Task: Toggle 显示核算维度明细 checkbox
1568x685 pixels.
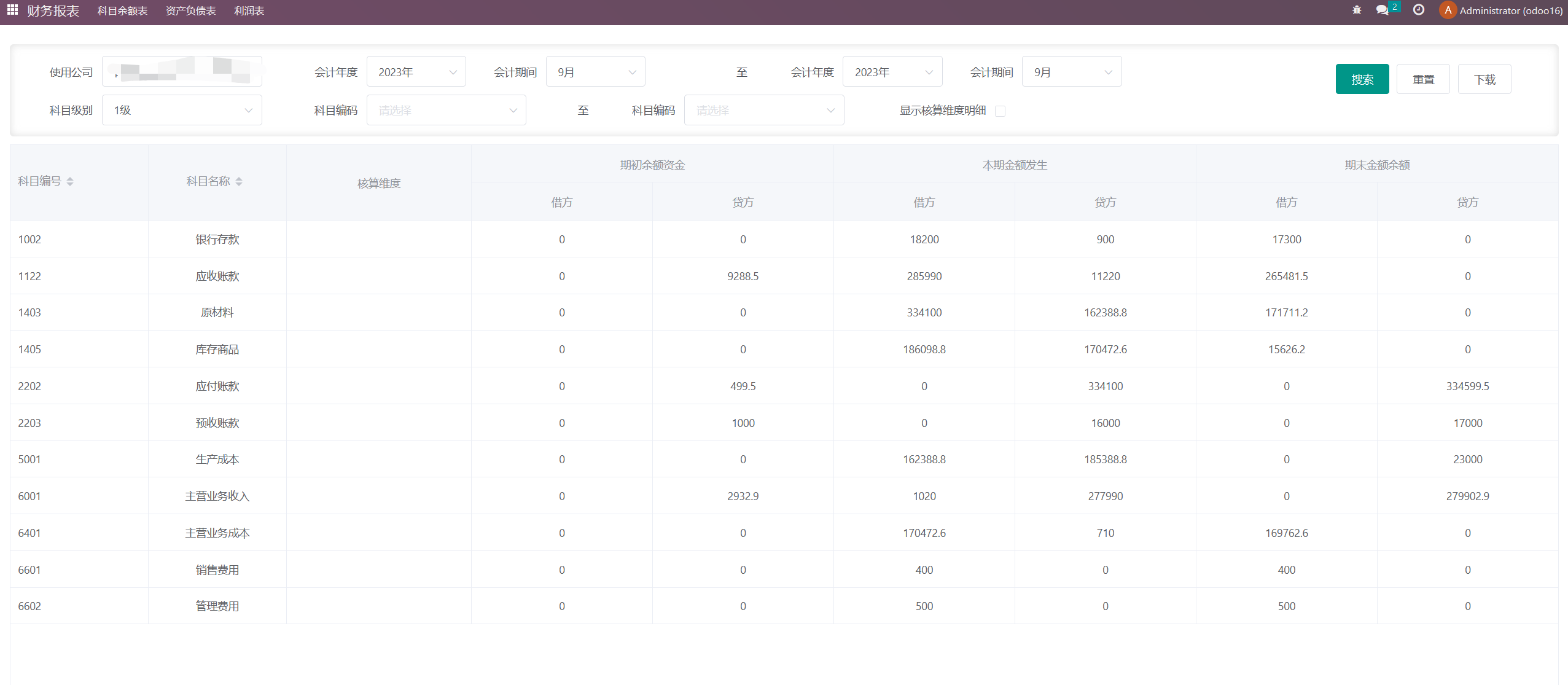Action: (1000, 111)
